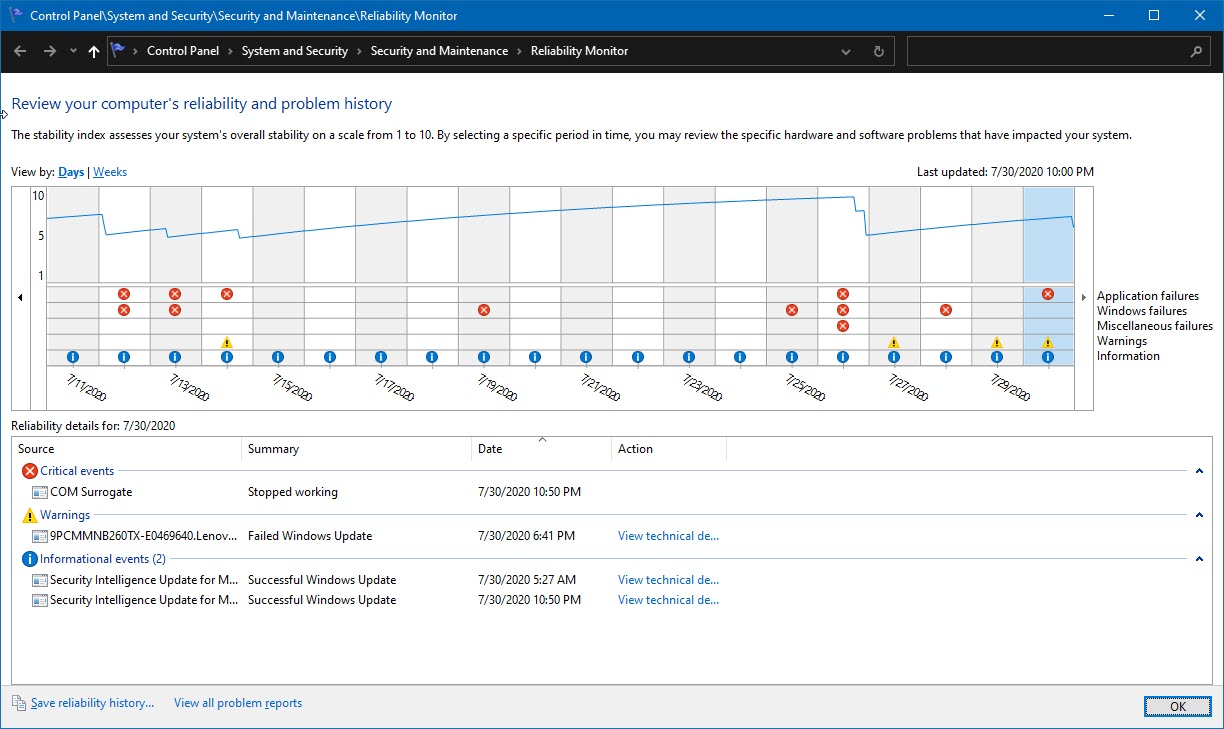Refresh the Reliability Monitor address bar
Viewport: 1224px width, 729px height.
click(x=879, y=51)
